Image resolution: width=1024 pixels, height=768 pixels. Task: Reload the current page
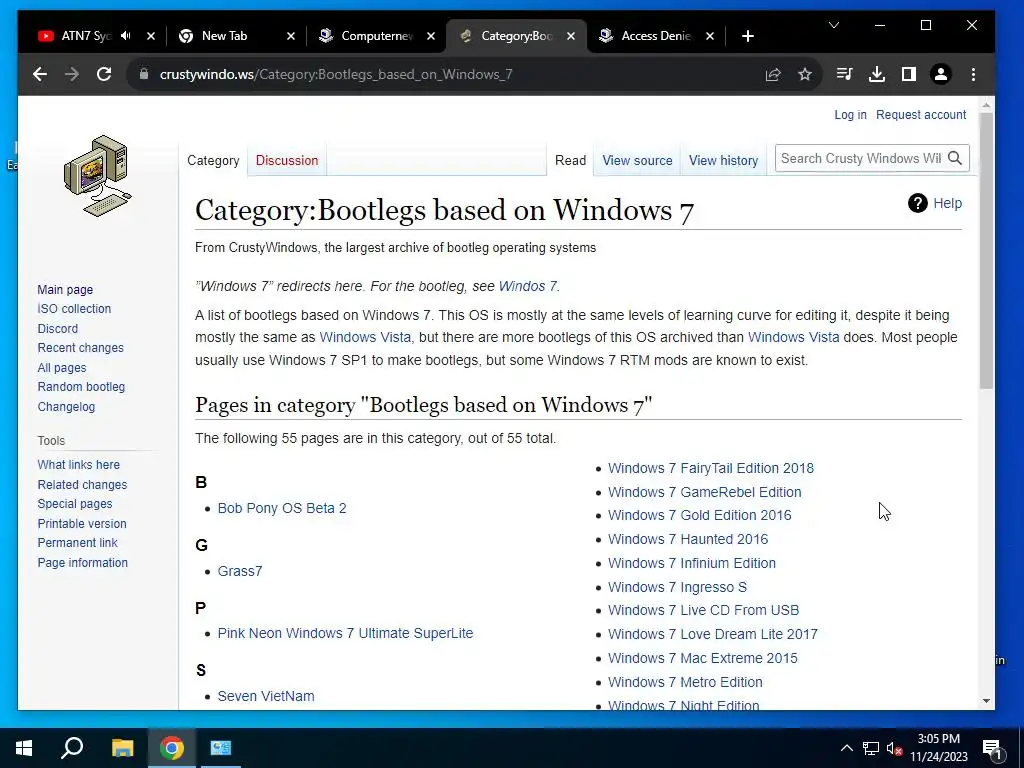click(x=104, y=74)
